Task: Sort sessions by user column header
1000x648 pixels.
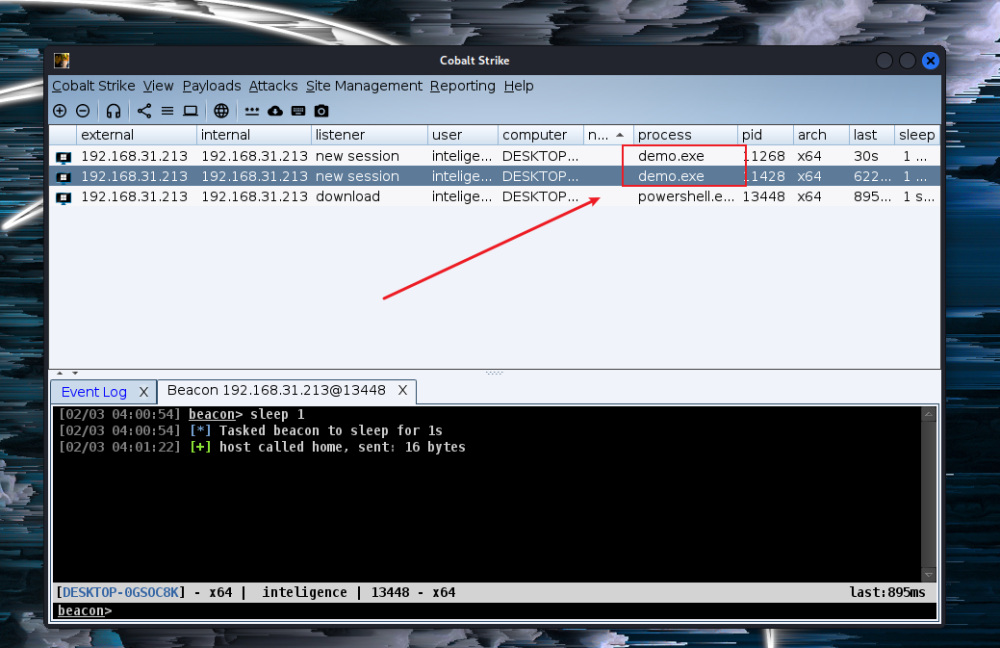Action: pos(463,135)
